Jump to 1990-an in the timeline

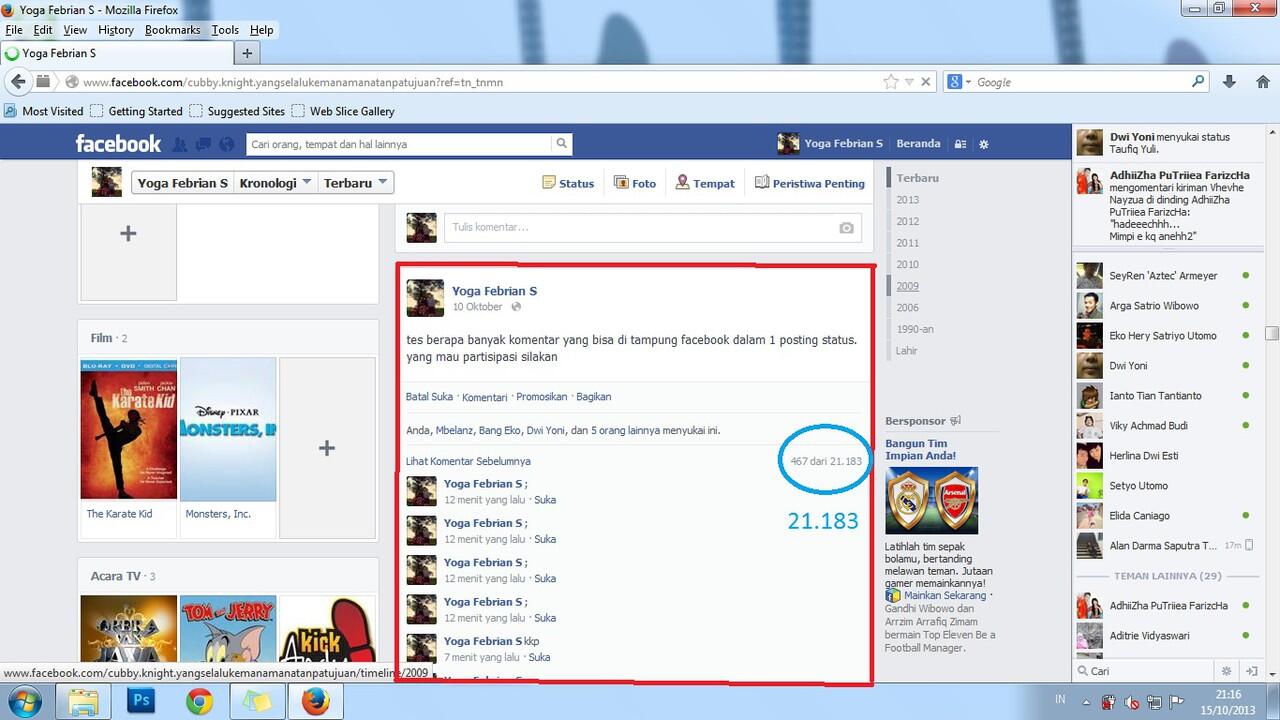pyautogui.click(x=915, y=329)
